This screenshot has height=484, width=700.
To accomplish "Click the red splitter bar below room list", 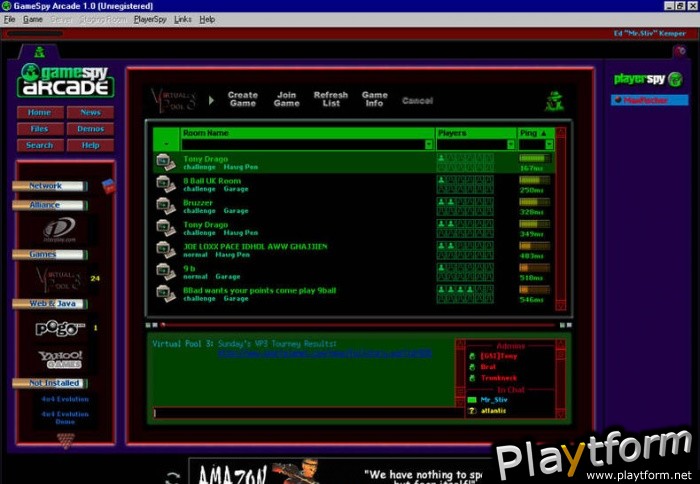I will [x=358, y=325].
